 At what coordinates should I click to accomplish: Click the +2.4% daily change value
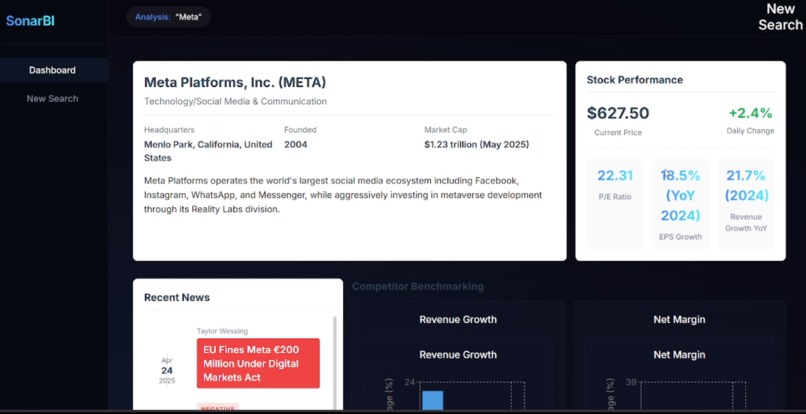[750, 113]
